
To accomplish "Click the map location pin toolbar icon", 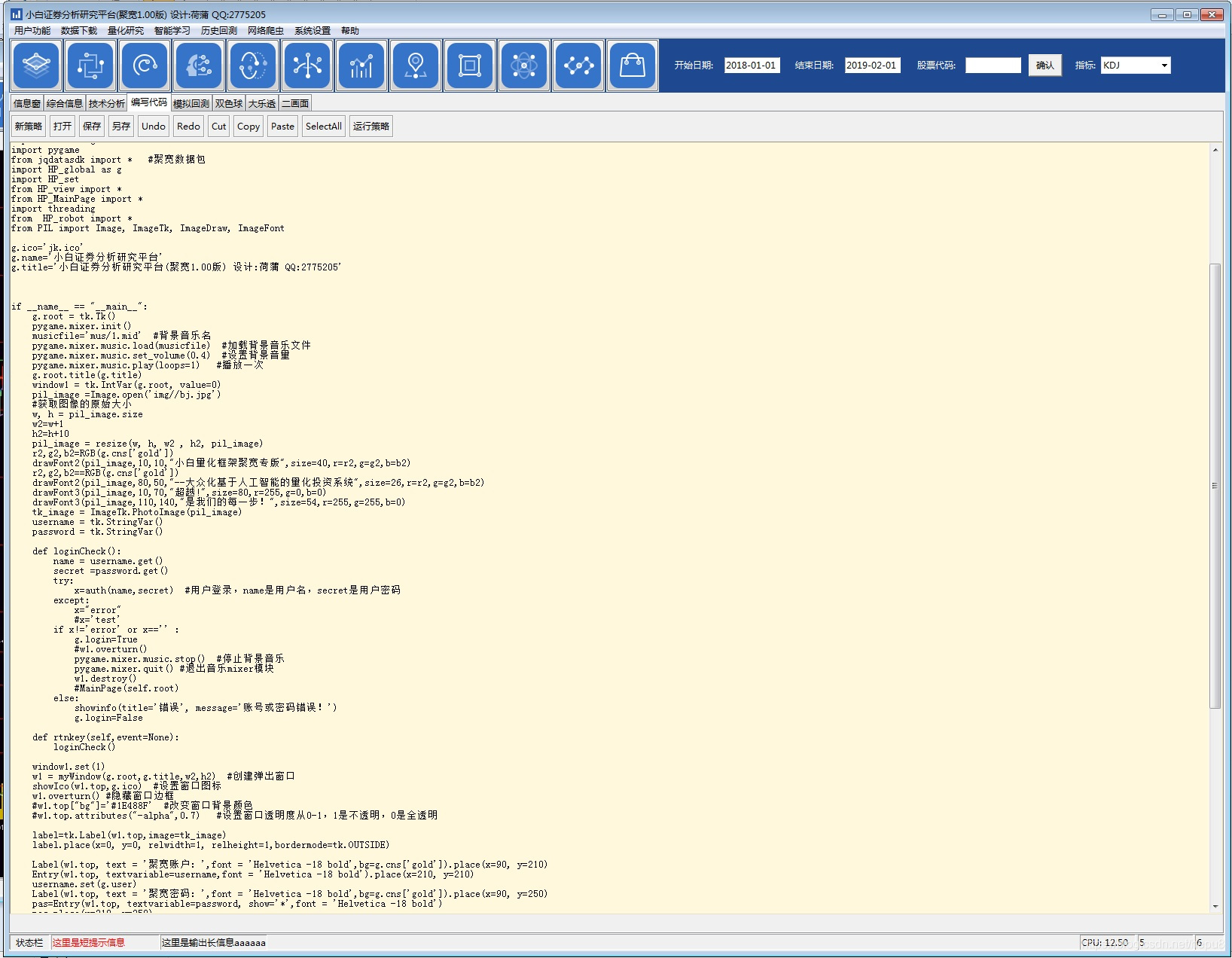I will point(416,66).
